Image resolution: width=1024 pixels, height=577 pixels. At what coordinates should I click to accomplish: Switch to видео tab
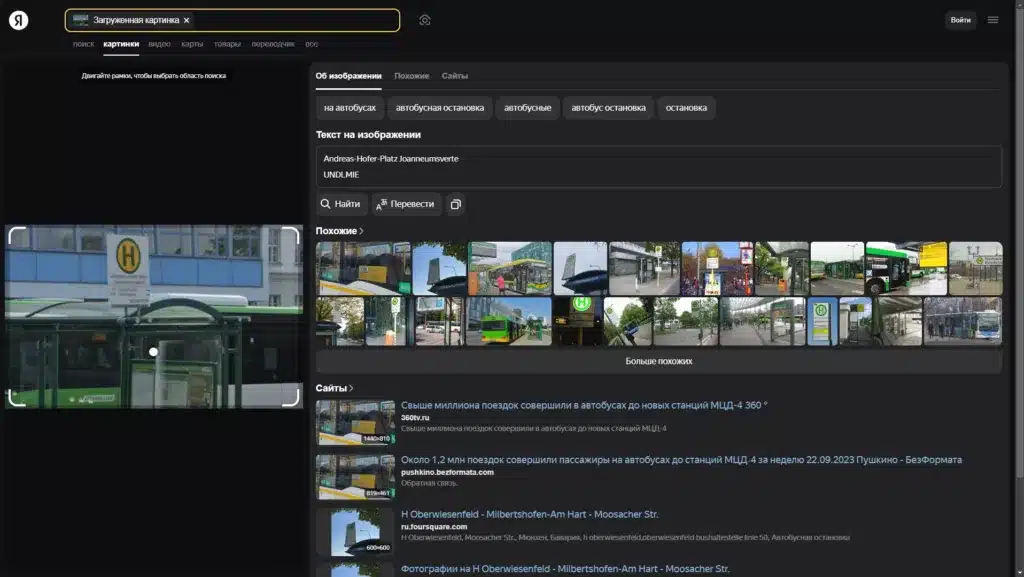click(159, 44)
